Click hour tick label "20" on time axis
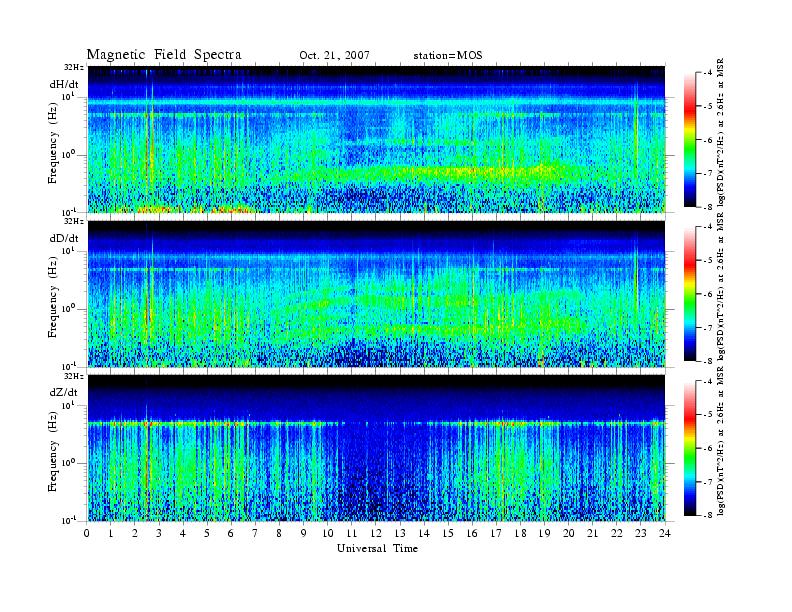 coord(569,533)
